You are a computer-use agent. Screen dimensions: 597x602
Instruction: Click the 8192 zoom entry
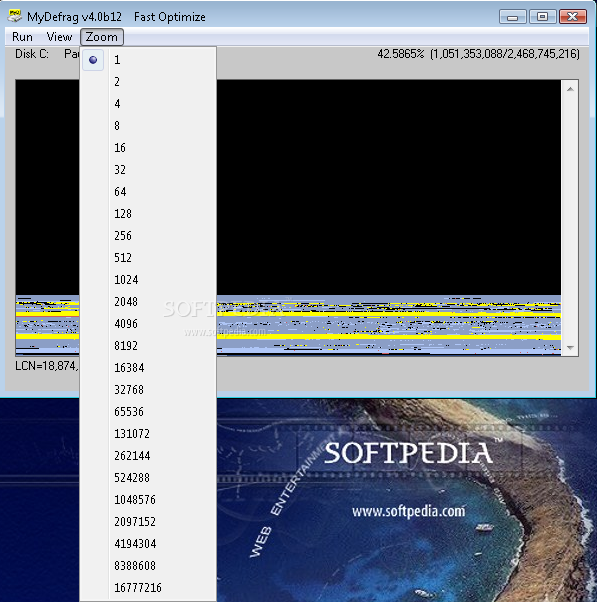tap(148, 346)
